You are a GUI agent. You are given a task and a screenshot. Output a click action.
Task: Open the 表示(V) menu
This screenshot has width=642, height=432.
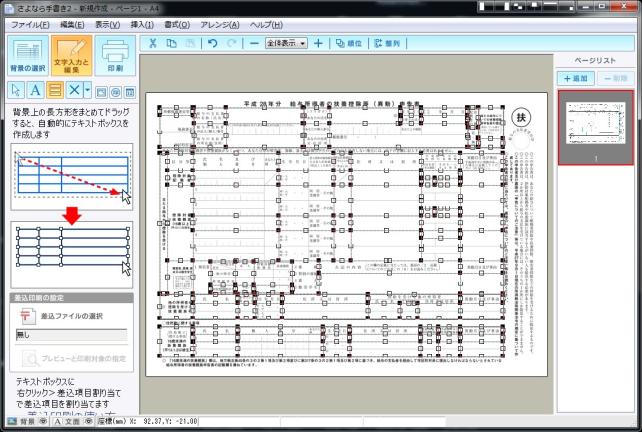(x=108, y=25)
